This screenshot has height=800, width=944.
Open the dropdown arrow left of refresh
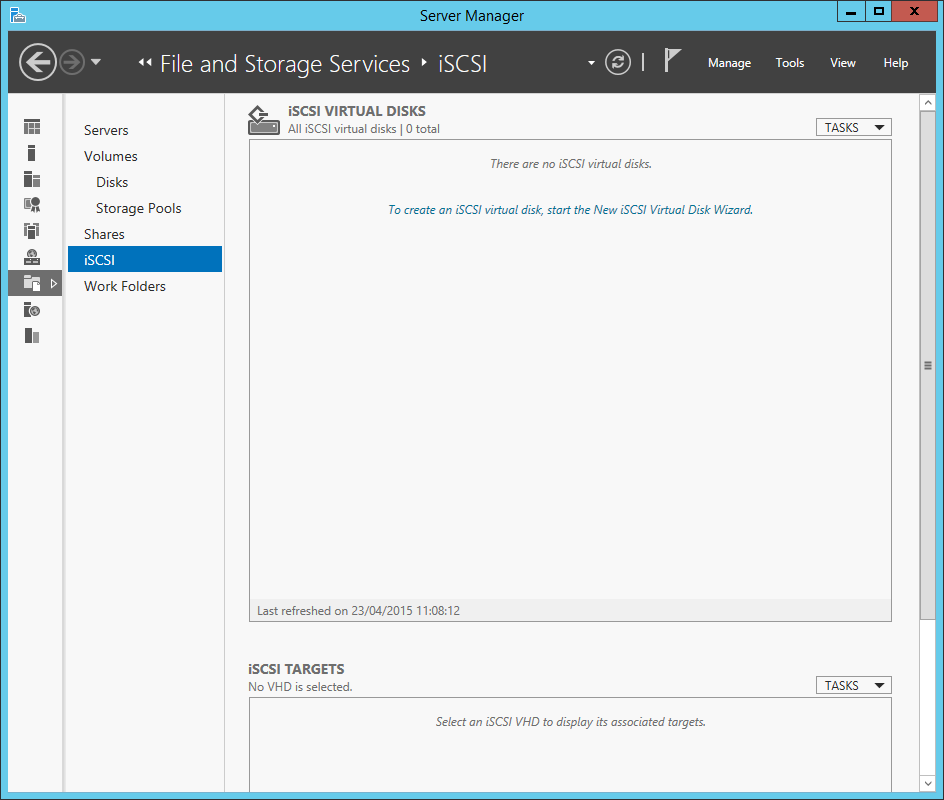[591, 63]
